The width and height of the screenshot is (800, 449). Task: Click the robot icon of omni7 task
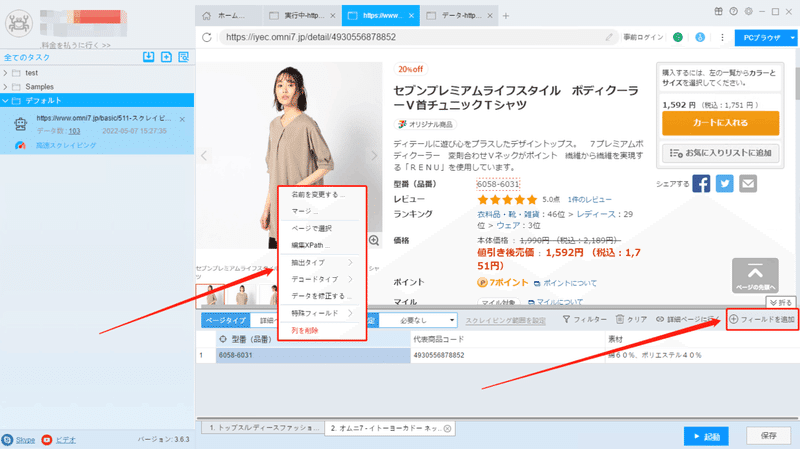pos(20,124)
